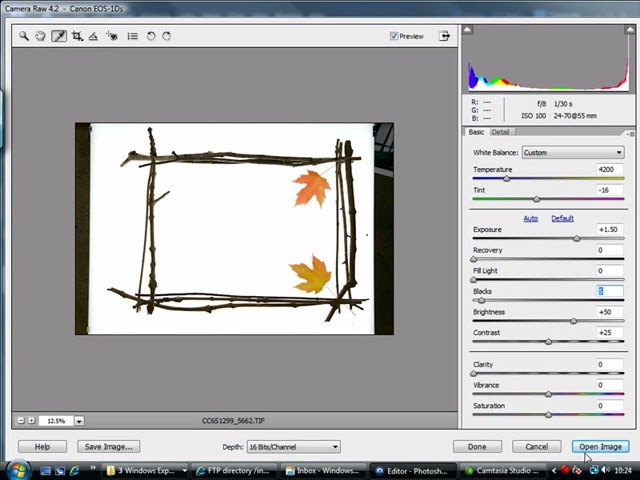Select the Straighten tool
The image size is (640, 480).
click(x=93, y=36)
